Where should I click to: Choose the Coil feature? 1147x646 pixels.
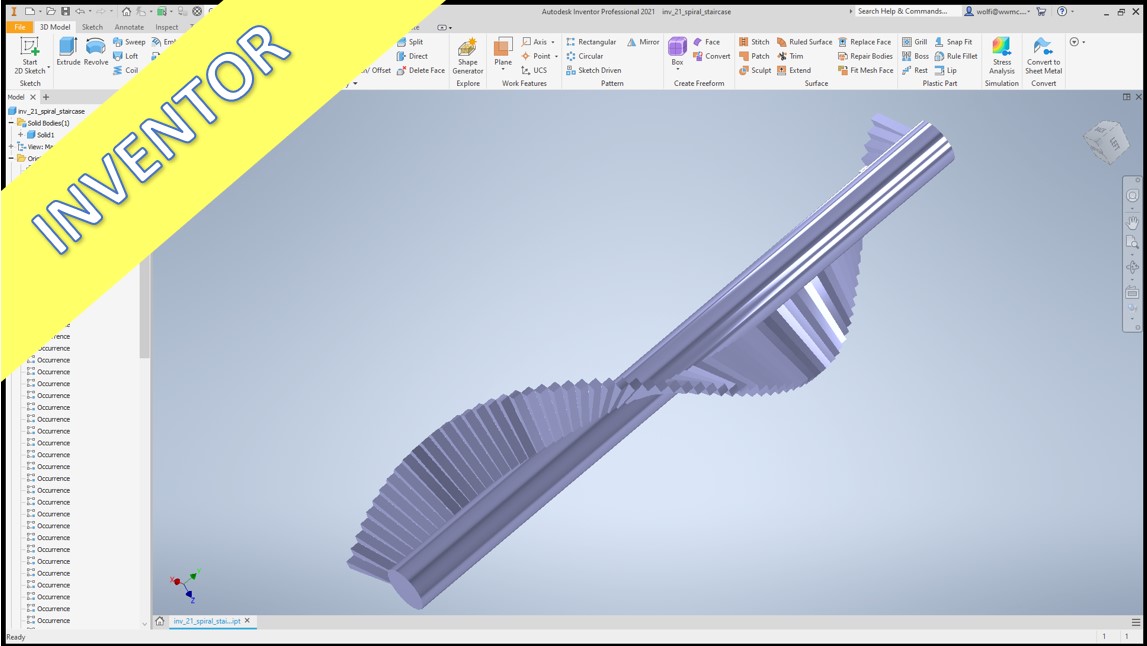point(126,70)
